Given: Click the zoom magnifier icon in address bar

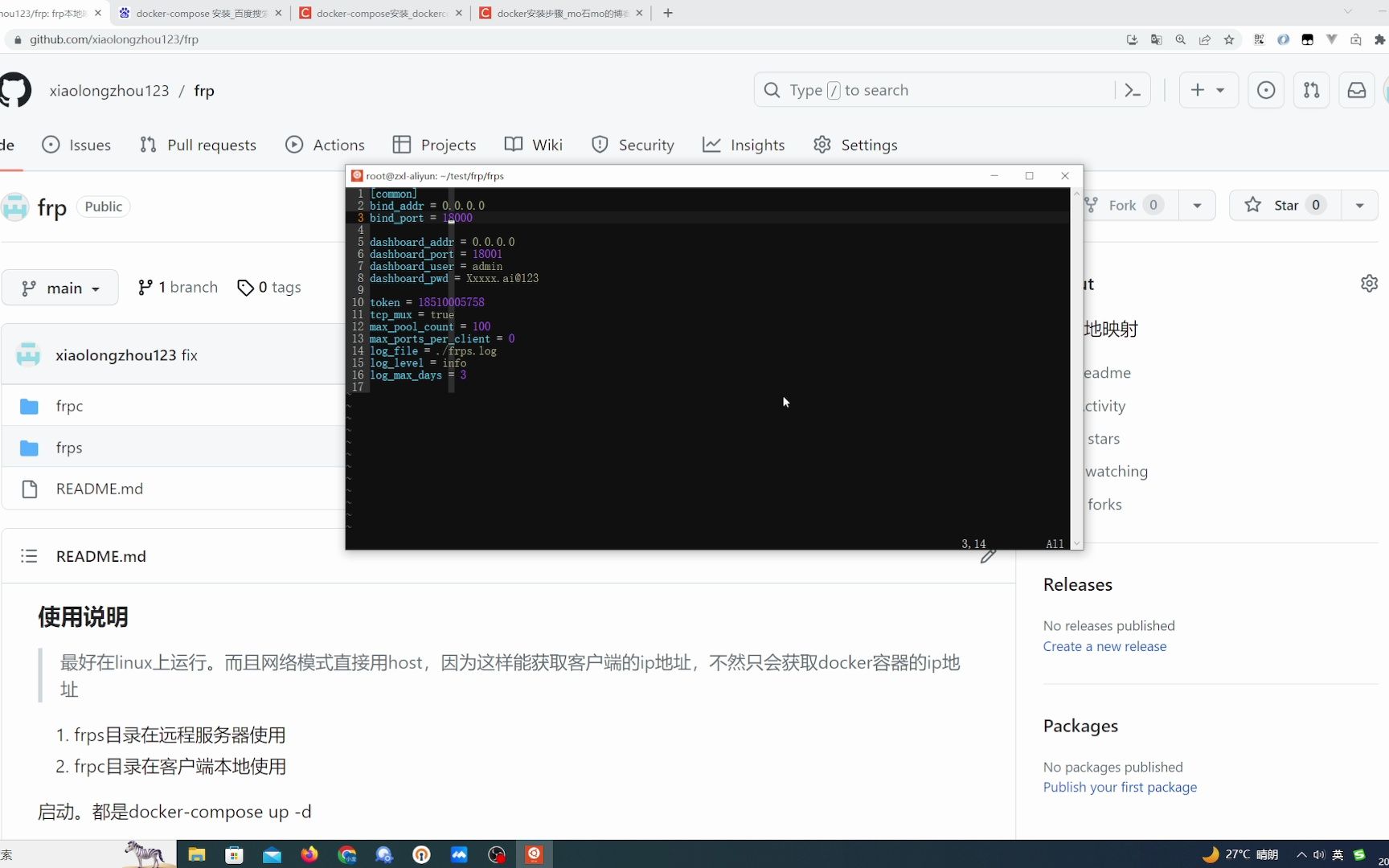Looking at the screenshot, I should [x=1180, y=39].
